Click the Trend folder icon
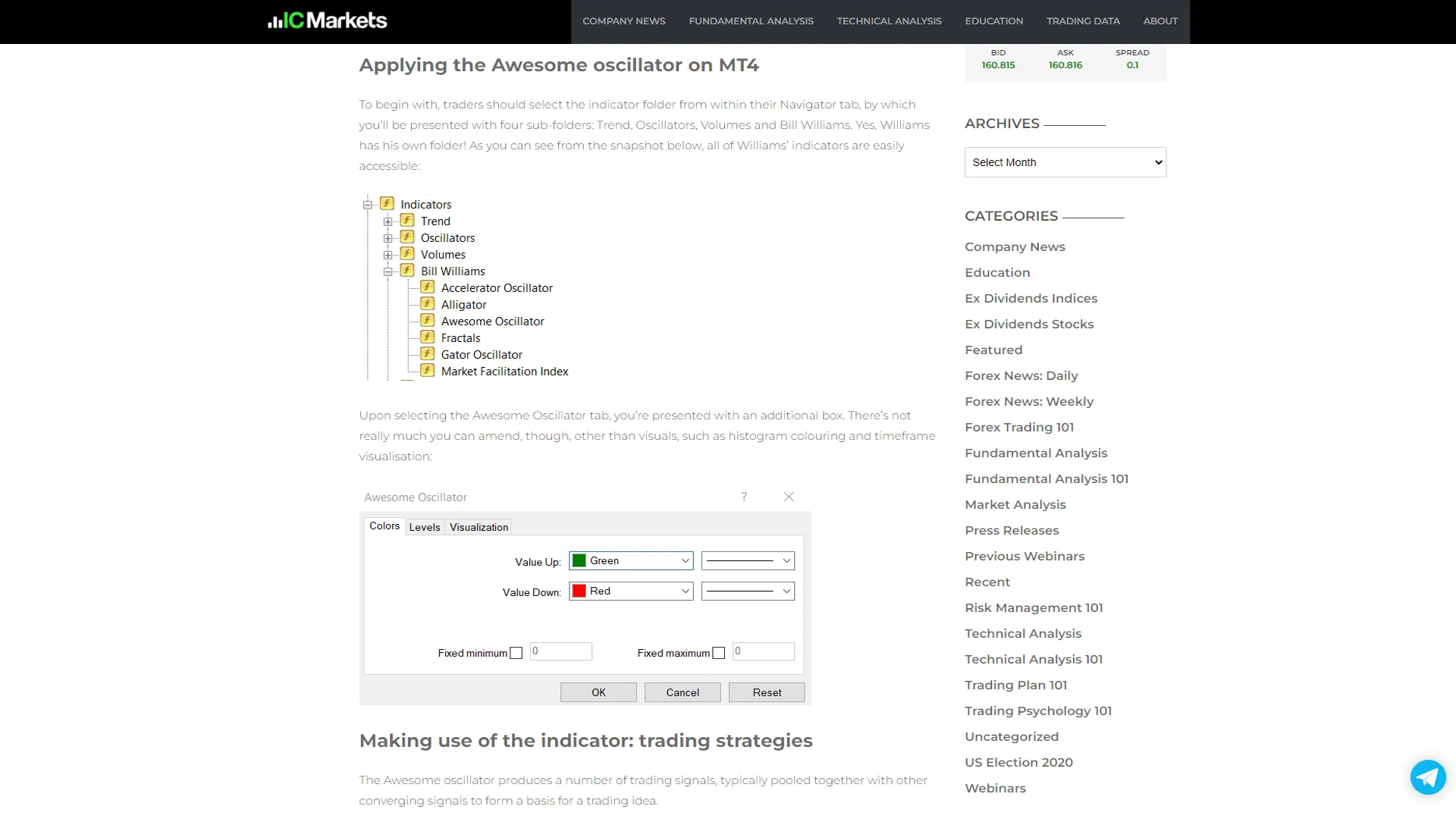Screen dimensions: 1456x819 point(407,220)
